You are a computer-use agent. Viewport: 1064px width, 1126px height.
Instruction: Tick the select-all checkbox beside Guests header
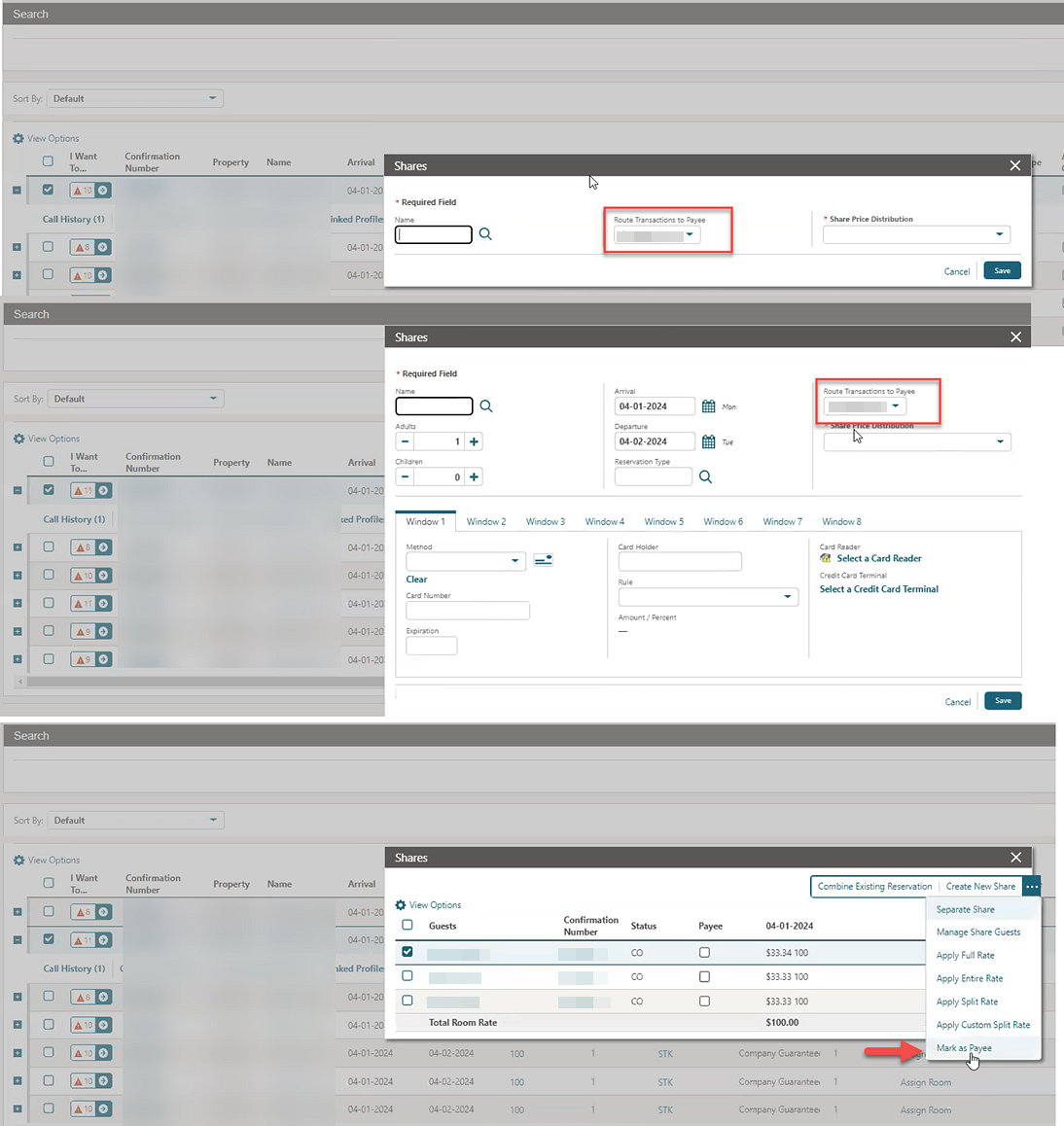pyautogui.click(x=408, y=925)
